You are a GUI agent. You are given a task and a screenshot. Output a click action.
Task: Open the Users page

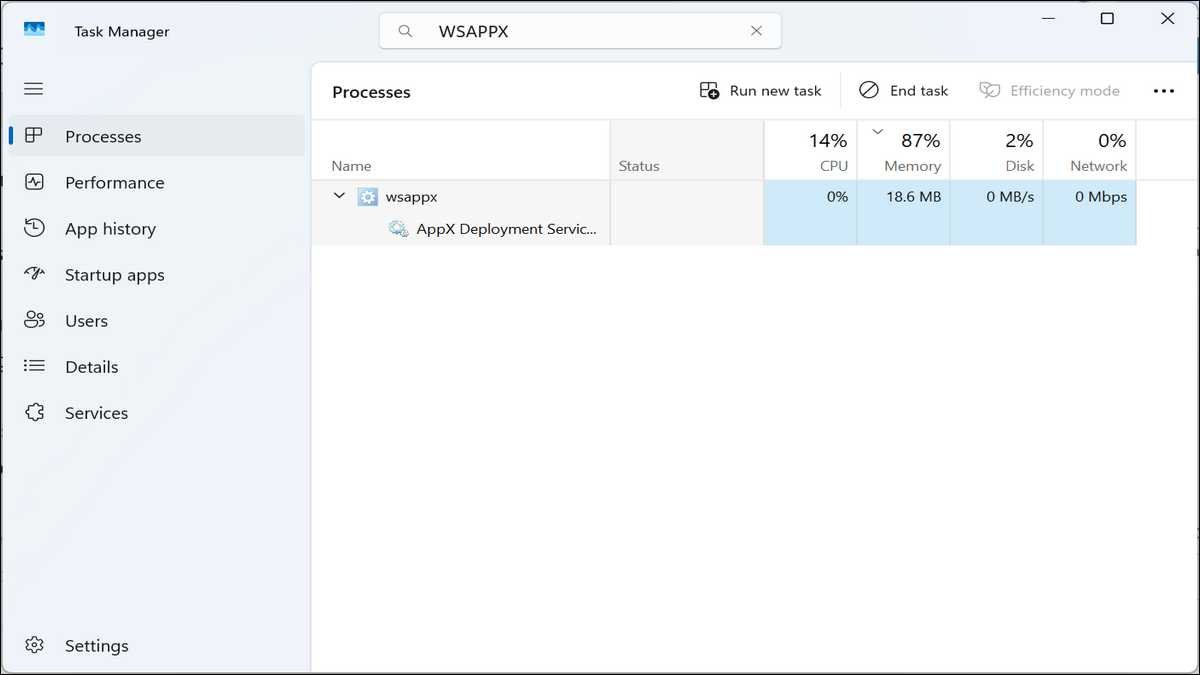pos(86,321)
